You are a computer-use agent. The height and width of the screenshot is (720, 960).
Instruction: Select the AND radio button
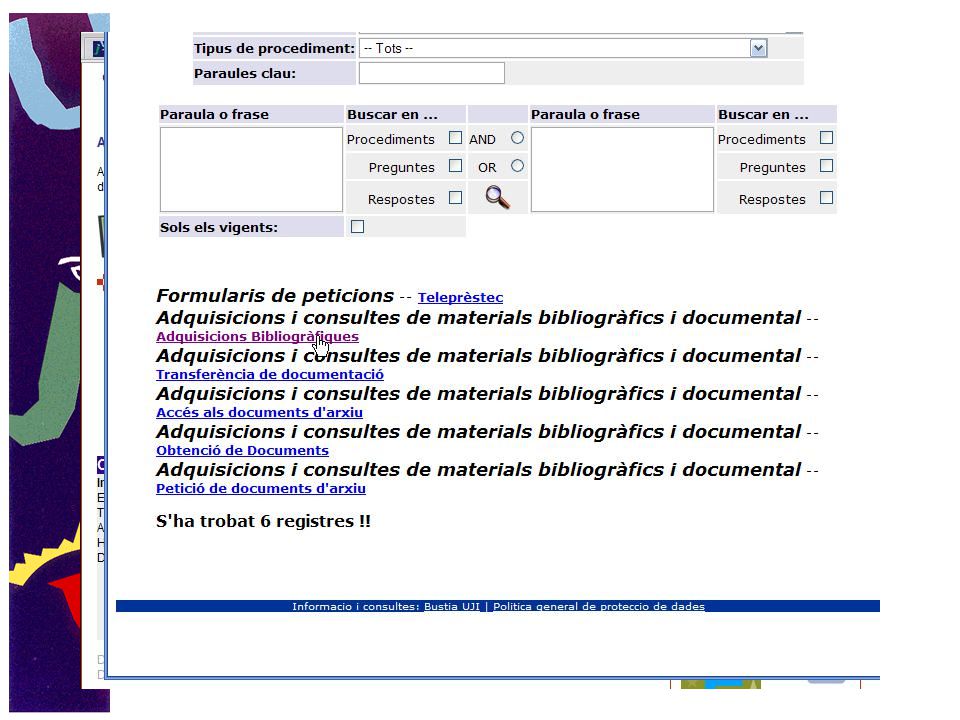point(517,138)
